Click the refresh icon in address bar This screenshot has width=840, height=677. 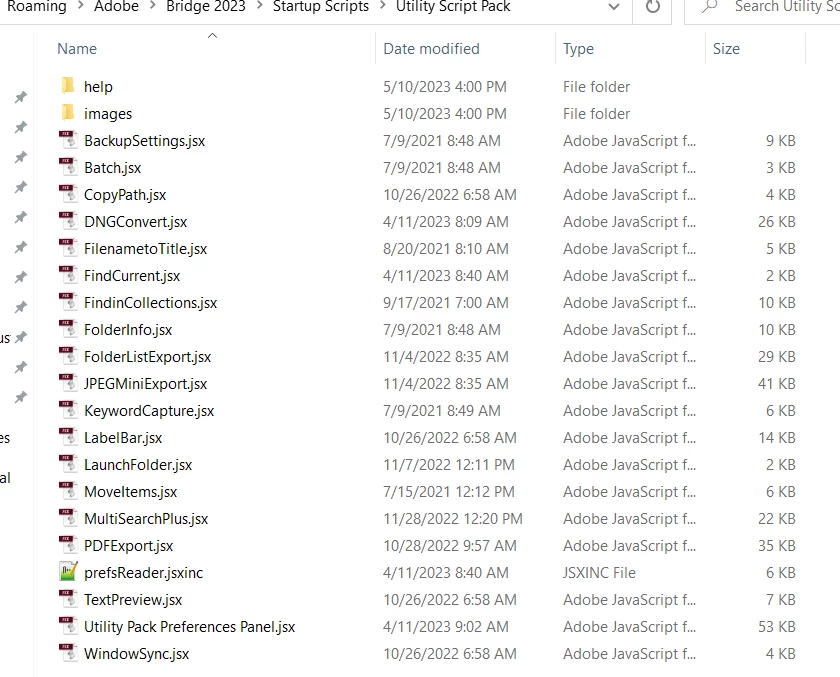652,7
